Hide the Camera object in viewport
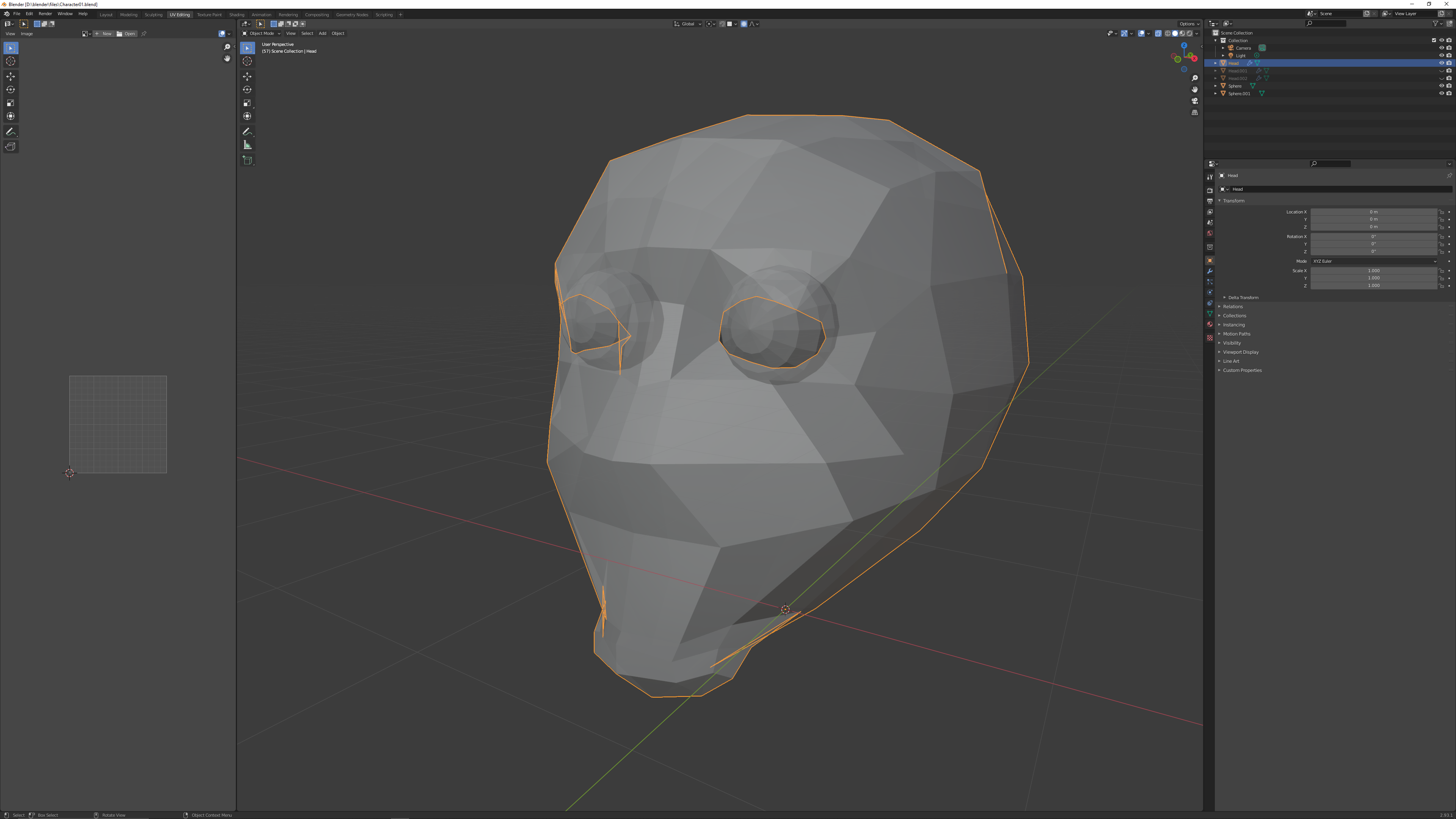 (x=1441, y=48)
